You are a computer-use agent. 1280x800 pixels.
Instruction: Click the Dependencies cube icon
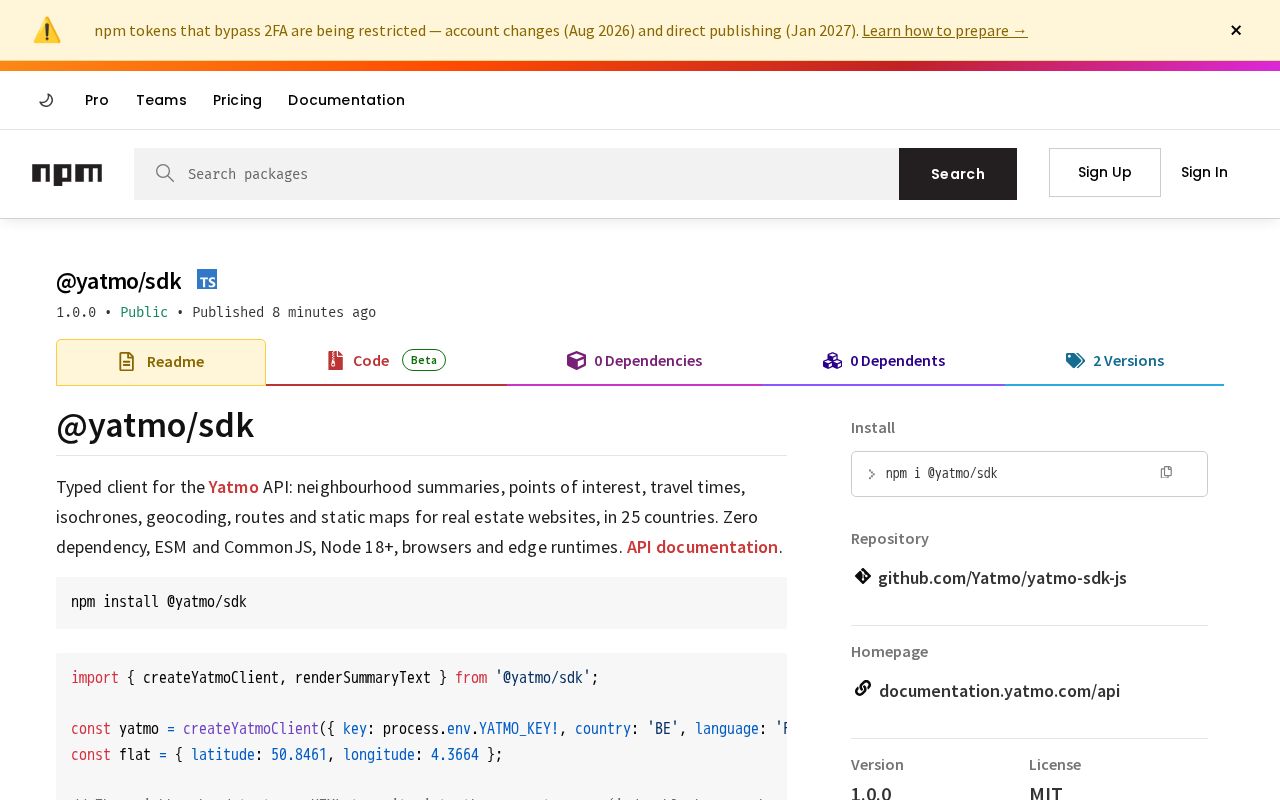576,361
